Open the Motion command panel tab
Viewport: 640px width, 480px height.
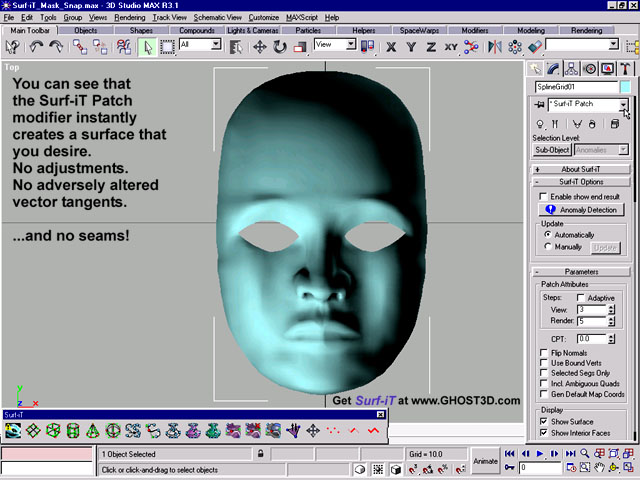click(590, 69)
